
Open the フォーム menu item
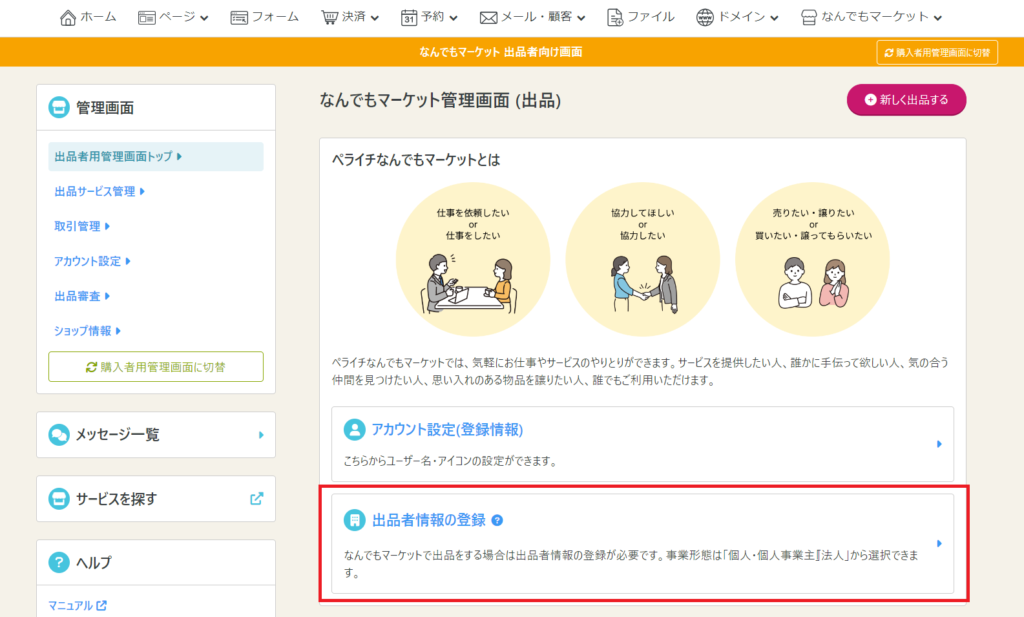coord(265,17)
